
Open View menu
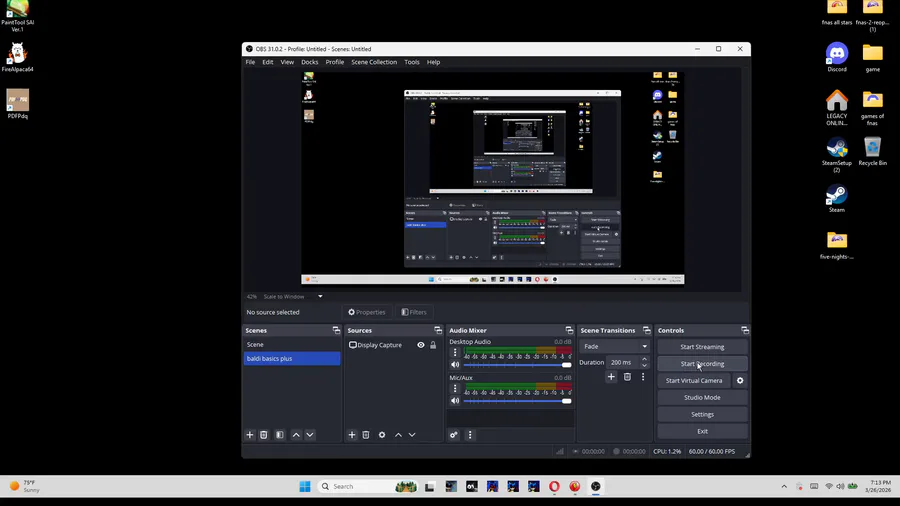(x=287, y=62)
